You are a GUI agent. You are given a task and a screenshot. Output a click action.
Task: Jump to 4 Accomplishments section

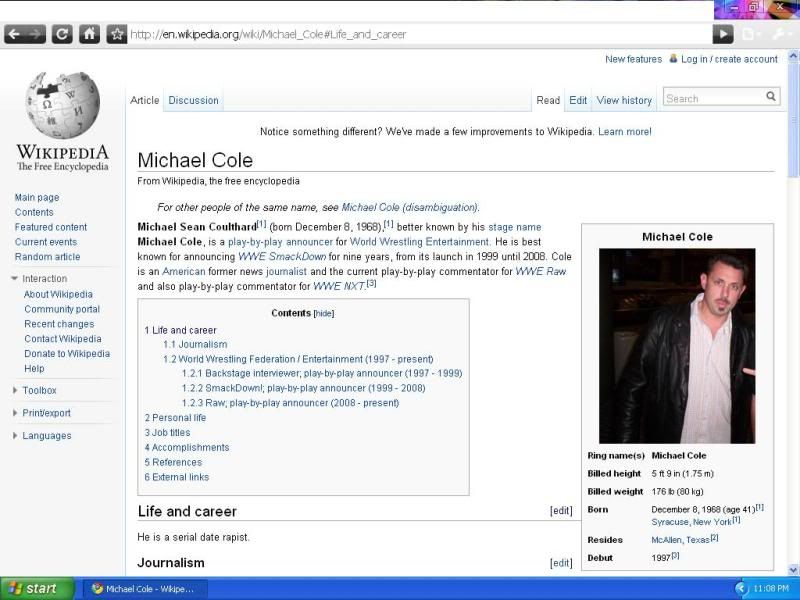point(186,447)
